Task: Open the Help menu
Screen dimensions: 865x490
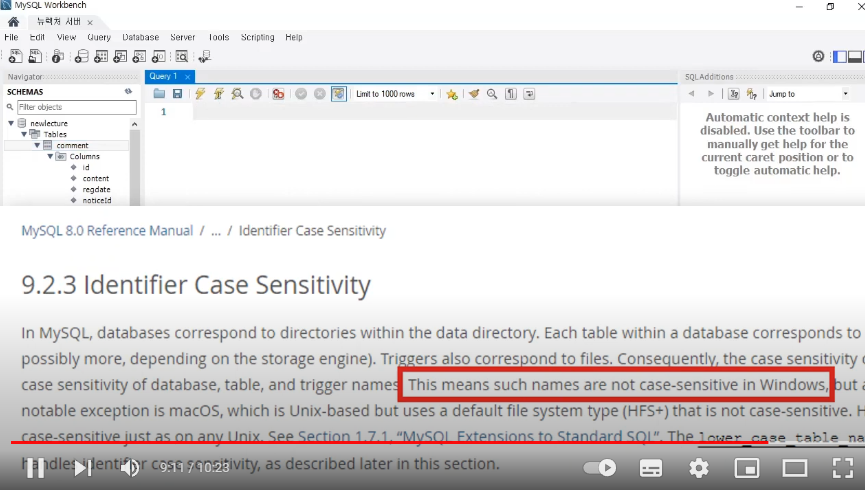Action: (x=293, y=37)
